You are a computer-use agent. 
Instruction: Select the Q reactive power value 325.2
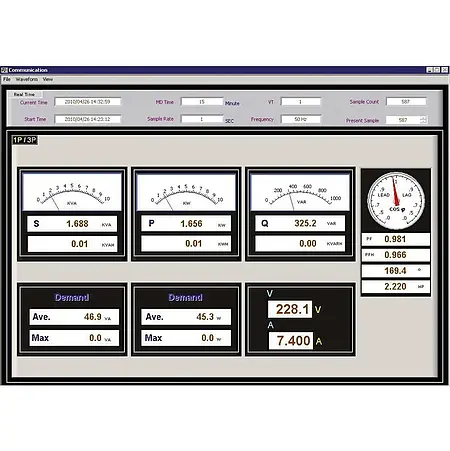[305, 223]
